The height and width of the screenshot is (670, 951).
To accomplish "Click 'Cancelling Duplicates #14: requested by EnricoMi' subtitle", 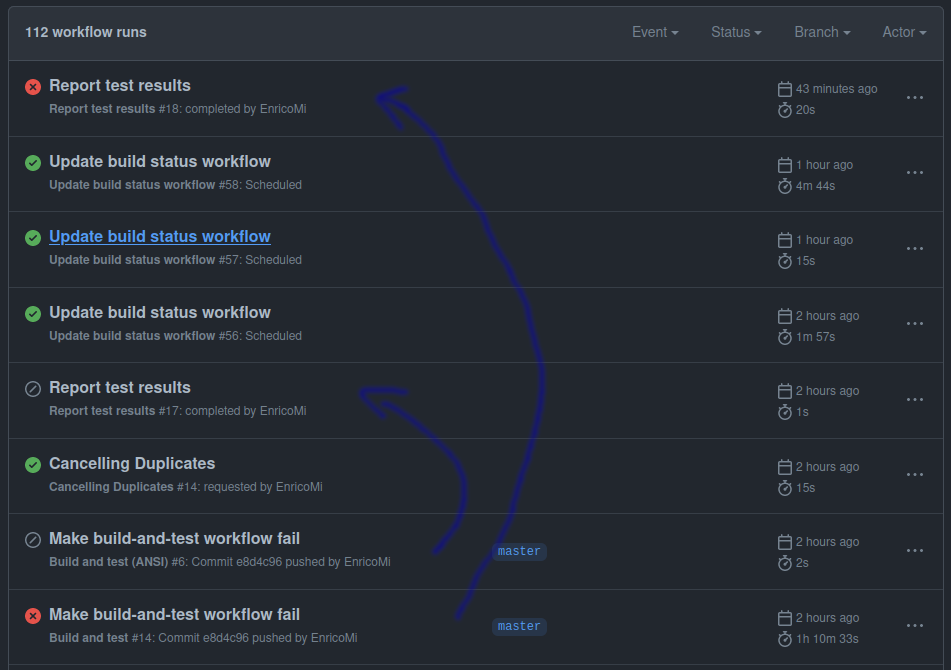I will point(186,486).
